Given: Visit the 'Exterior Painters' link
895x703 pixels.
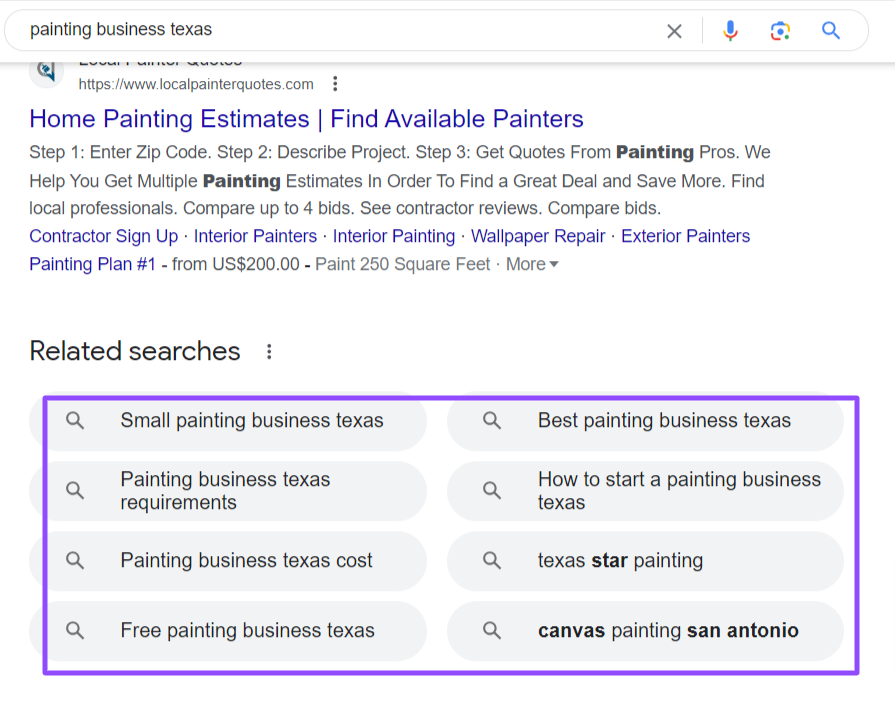Looking at the screenshot, I should tap(685, 236).
